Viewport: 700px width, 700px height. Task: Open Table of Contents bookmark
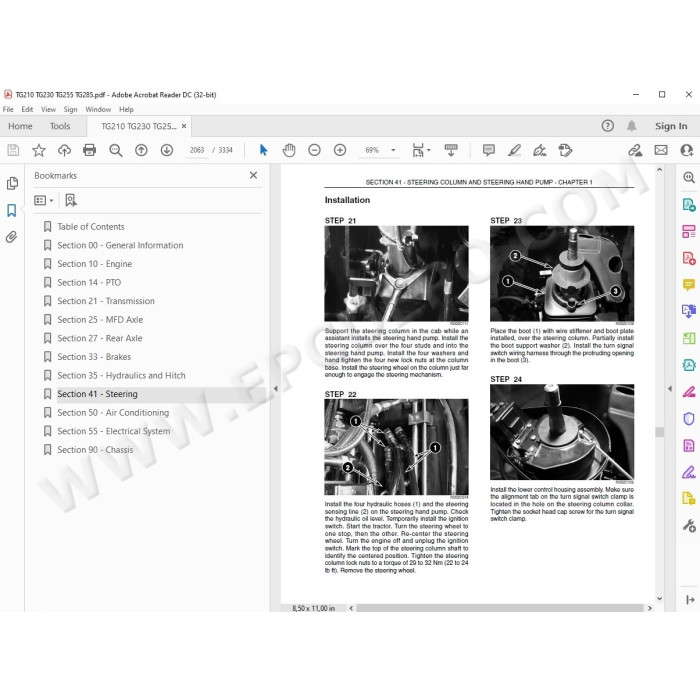tap(91, 227)
